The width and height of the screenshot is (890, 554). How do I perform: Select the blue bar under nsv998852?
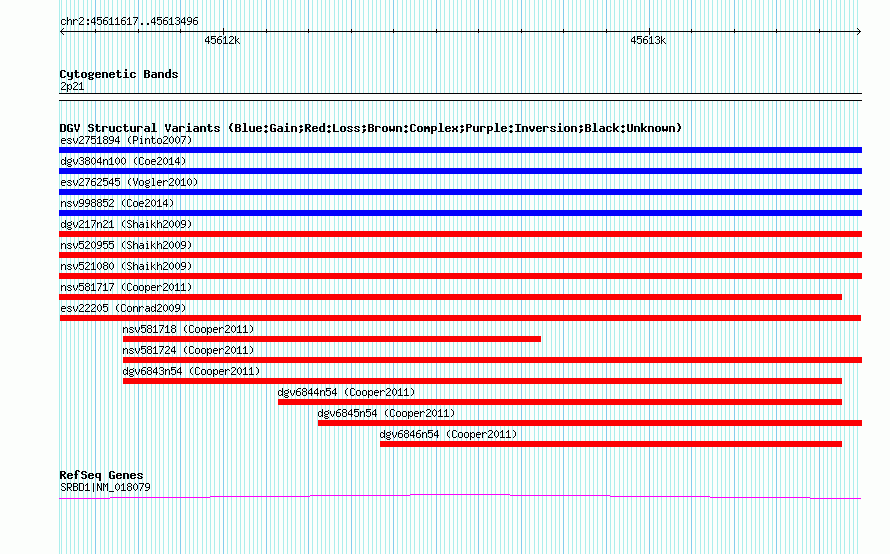460,213
